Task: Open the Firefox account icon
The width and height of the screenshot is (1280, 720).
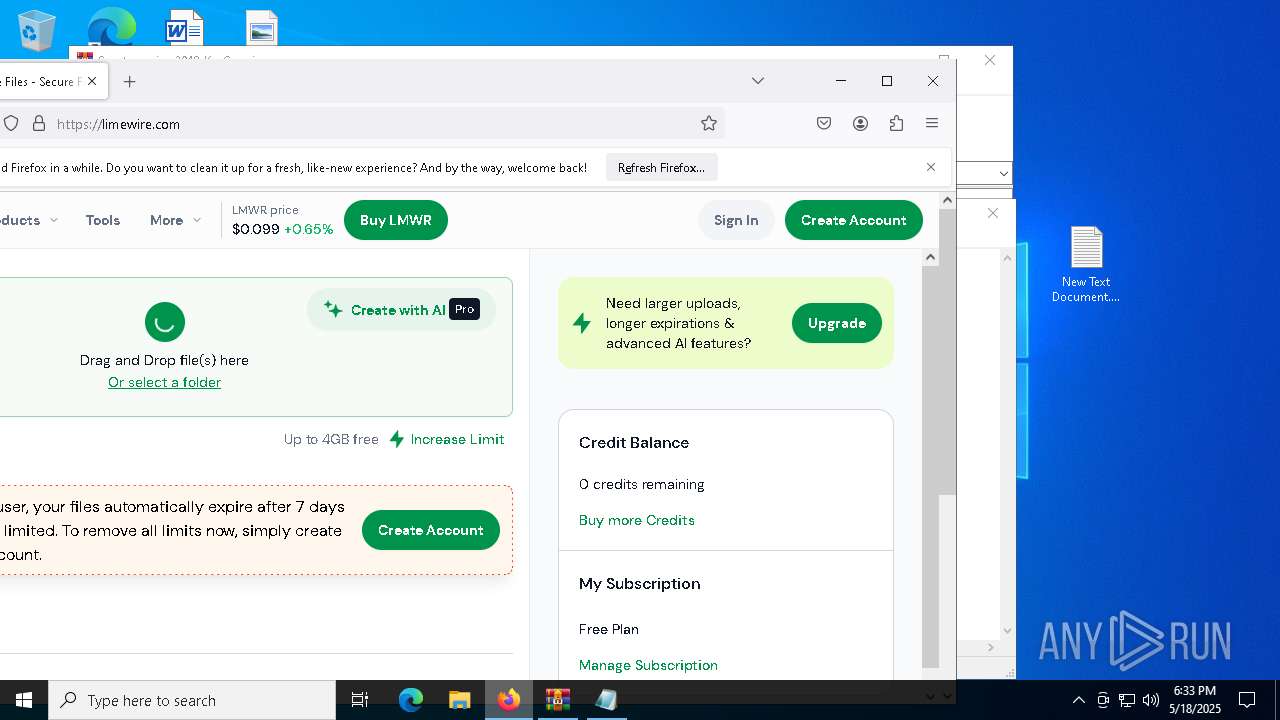Action: [x=860, y=123]
